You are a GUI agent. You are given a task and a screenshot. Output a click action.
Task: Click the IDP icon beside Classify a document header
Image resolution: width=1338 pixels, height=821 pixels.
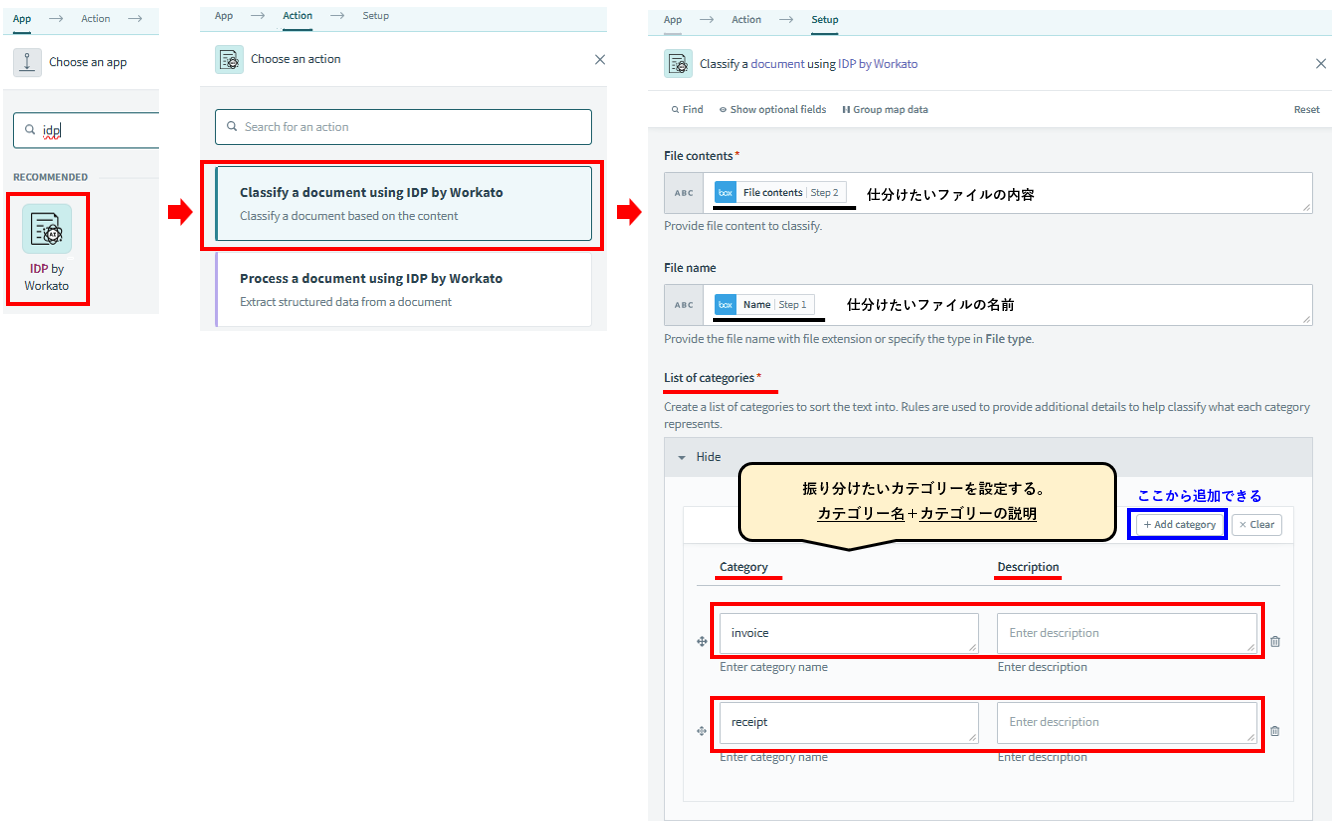pyautogui.click(x=678, y=63)
